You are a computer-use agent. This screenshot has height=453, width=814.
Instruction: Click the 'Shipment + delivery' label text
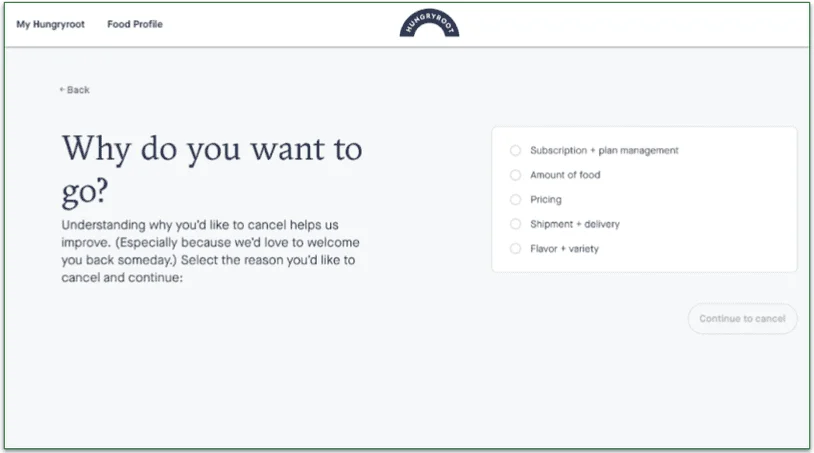(x=575, y=224)
